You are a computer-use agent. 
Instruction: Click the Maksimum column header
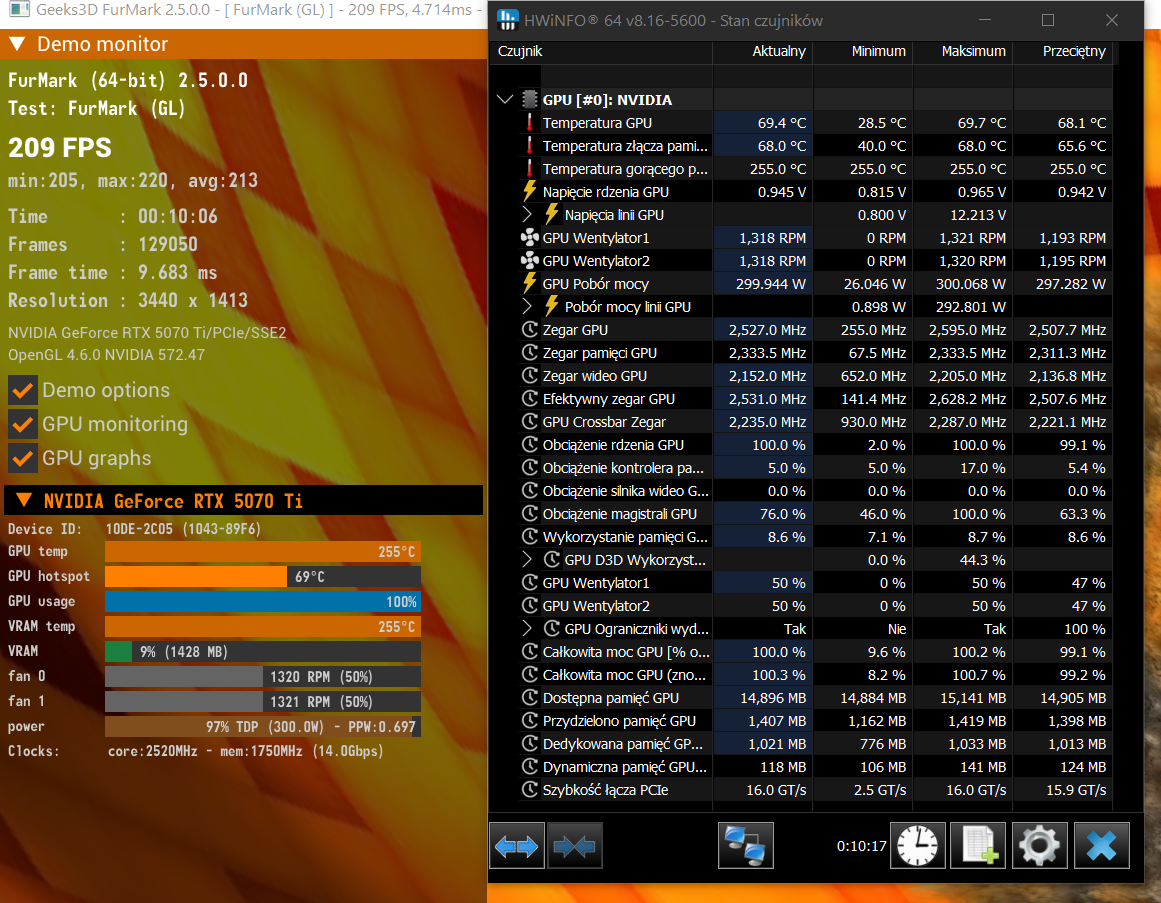(x=963, y=51)
